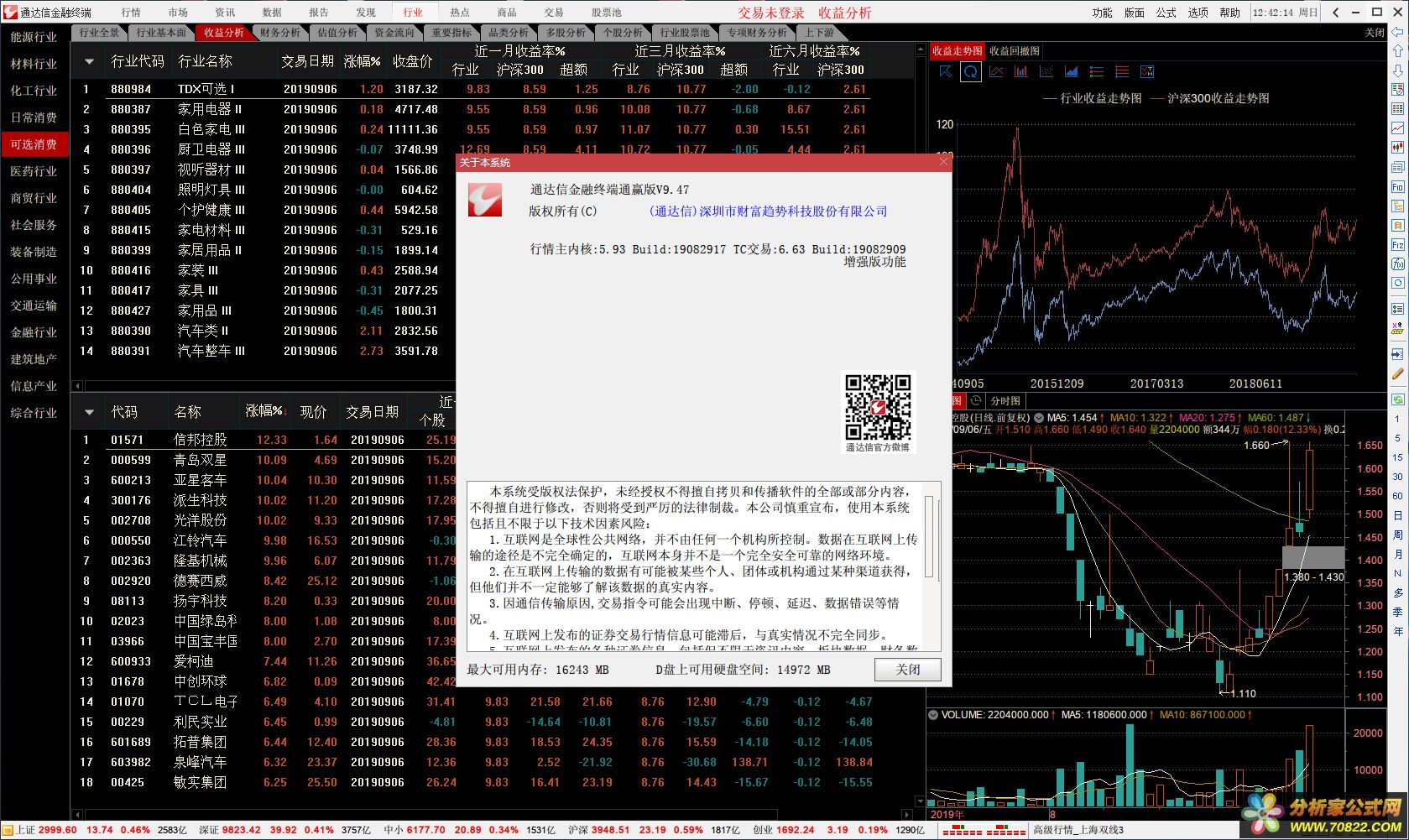Click 关闭 button in About dialog
This screenshot has width=1409, height=840.
pyautogui.click(x=907, y=670)
